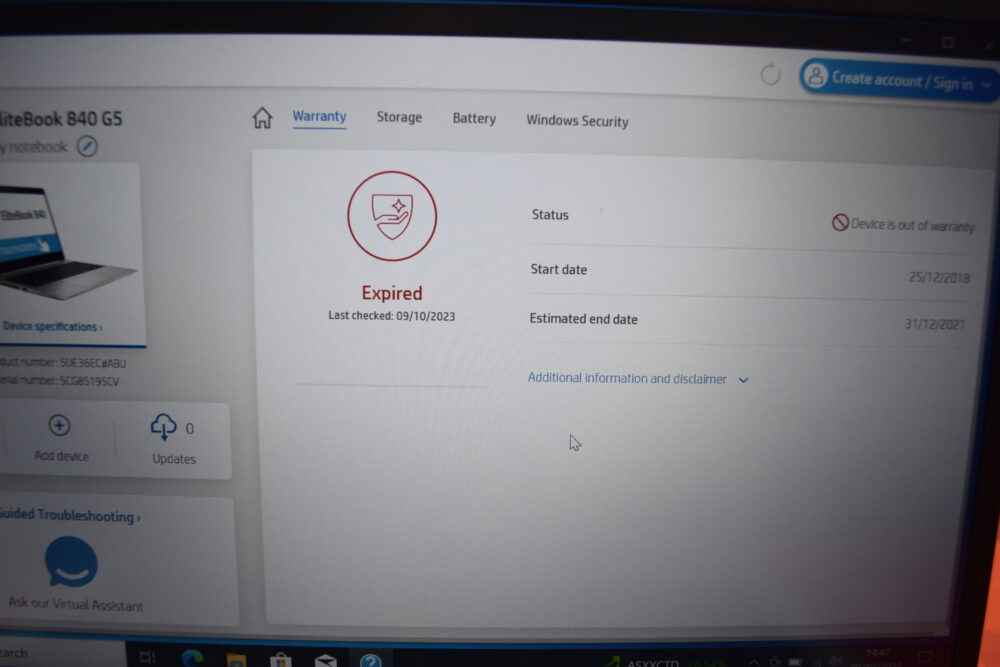Click the red Expired label
Screen dimensions: 1000x667
pyautogui.click(x=392, y=293)
